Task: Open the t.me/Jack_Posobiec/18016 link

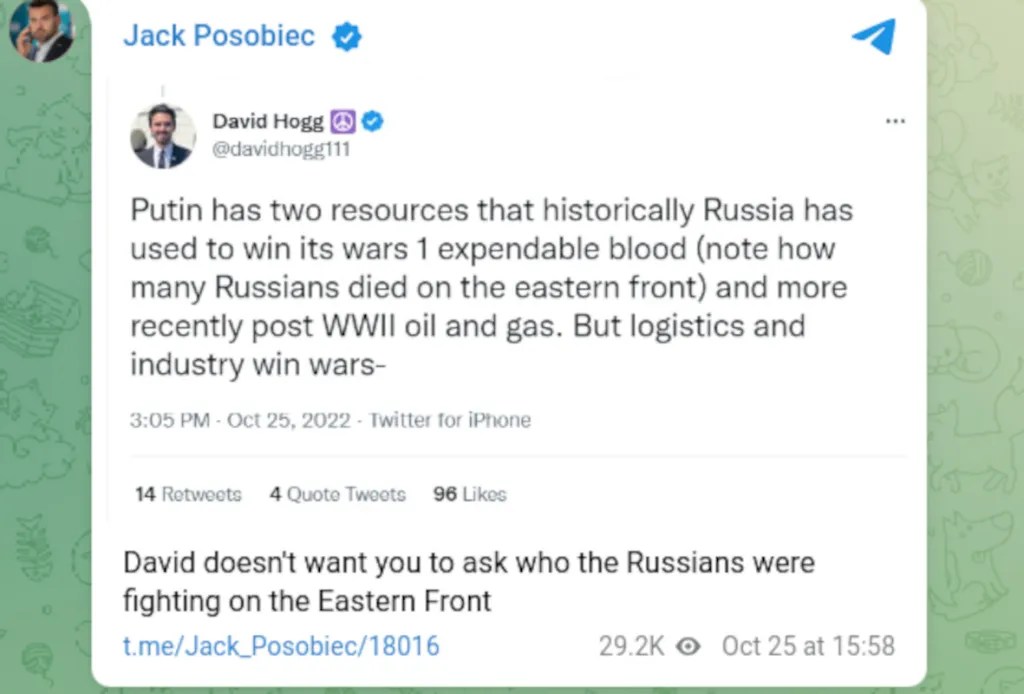Action: click(281, 646)
